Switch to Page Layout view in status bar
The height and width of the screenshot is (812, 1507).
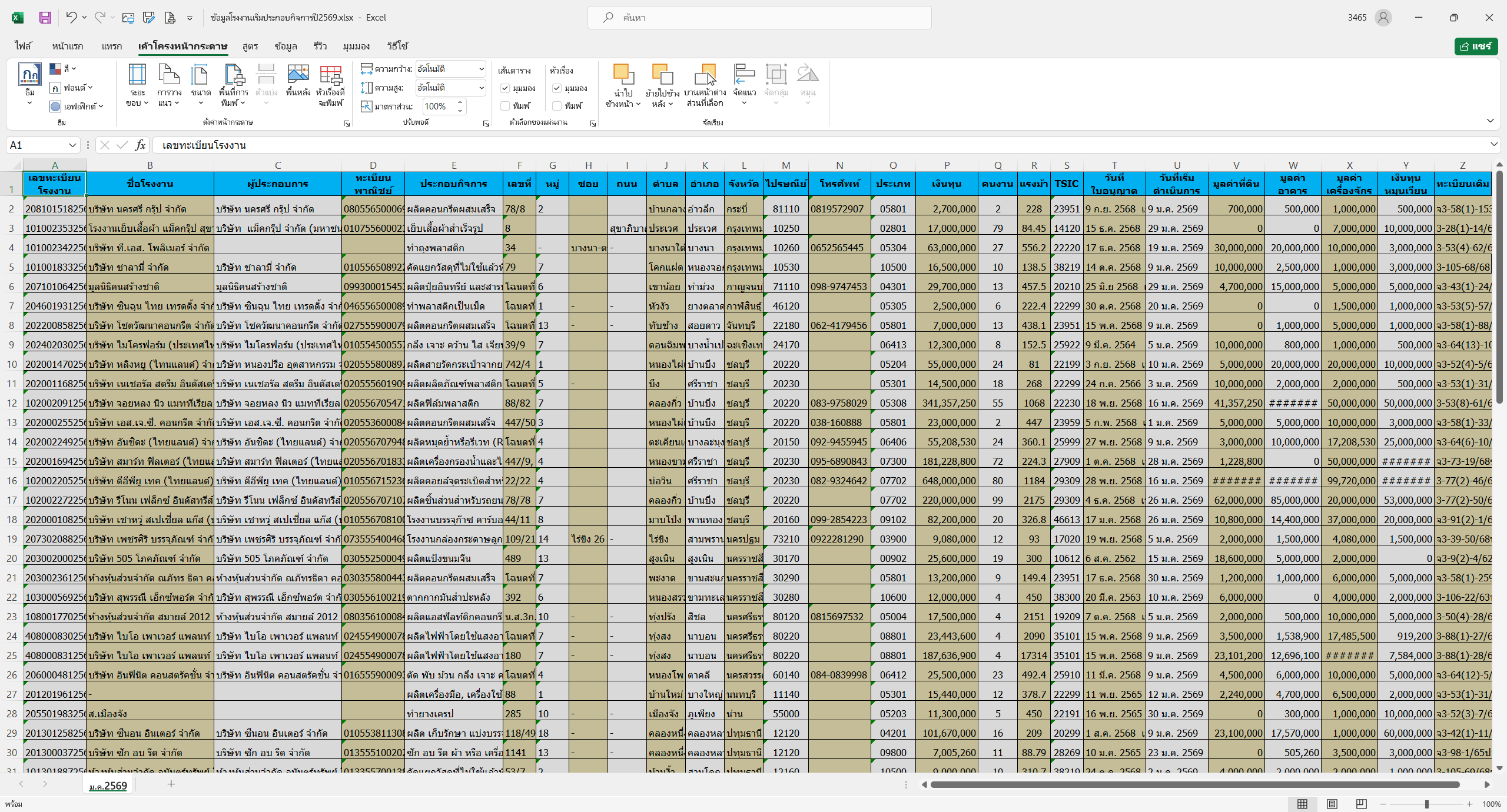[x=1332, y=804]
